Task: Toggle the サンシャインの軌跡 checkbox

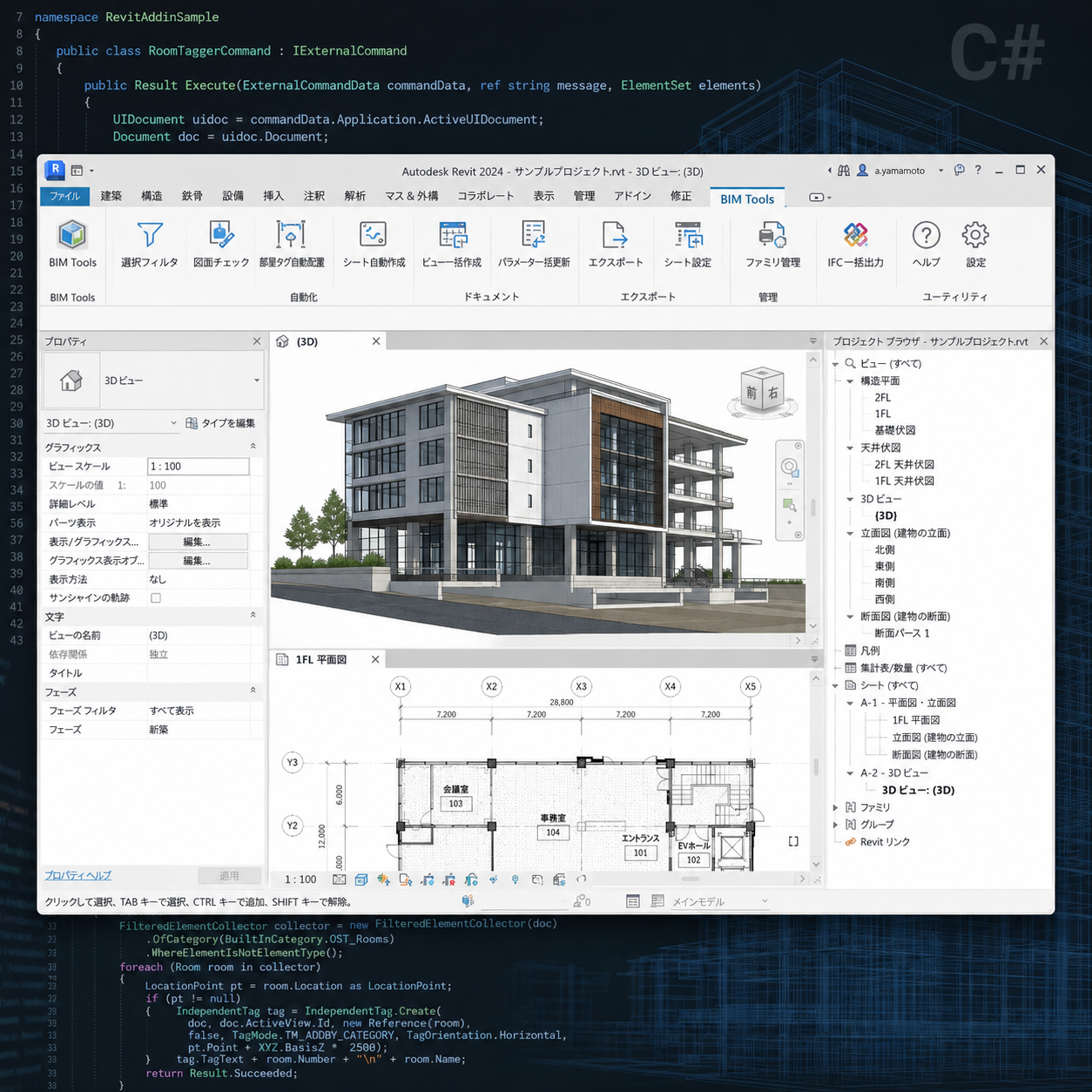Action: 156,598
